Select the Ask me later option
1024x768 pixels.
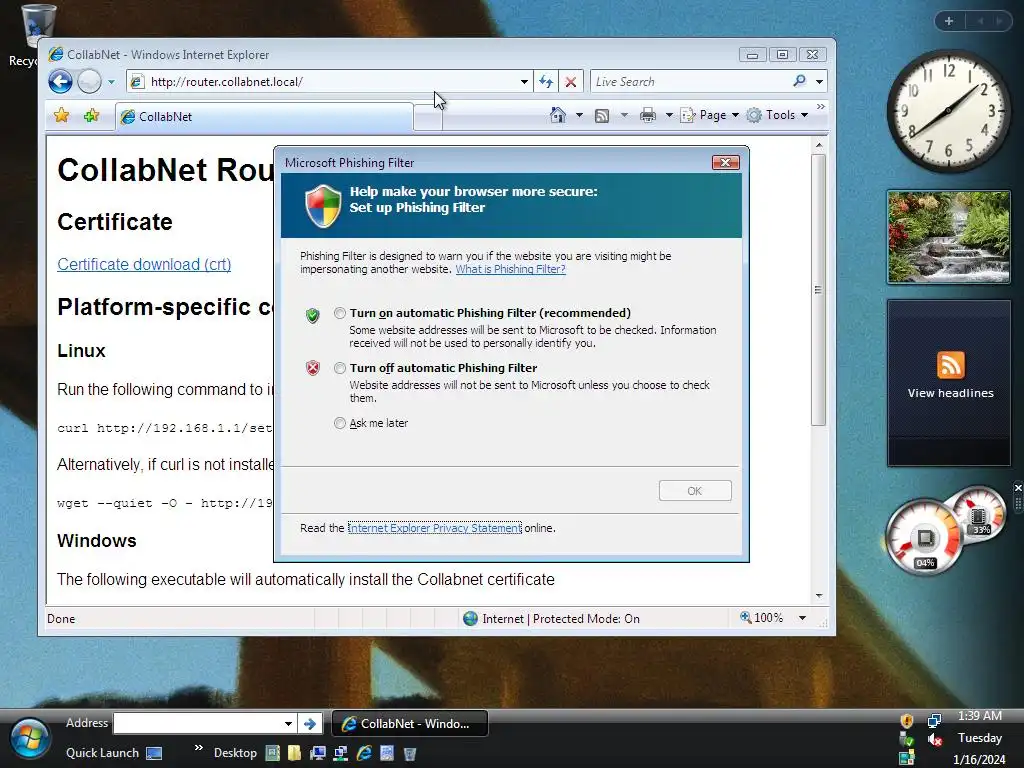[x=340, y=423]
